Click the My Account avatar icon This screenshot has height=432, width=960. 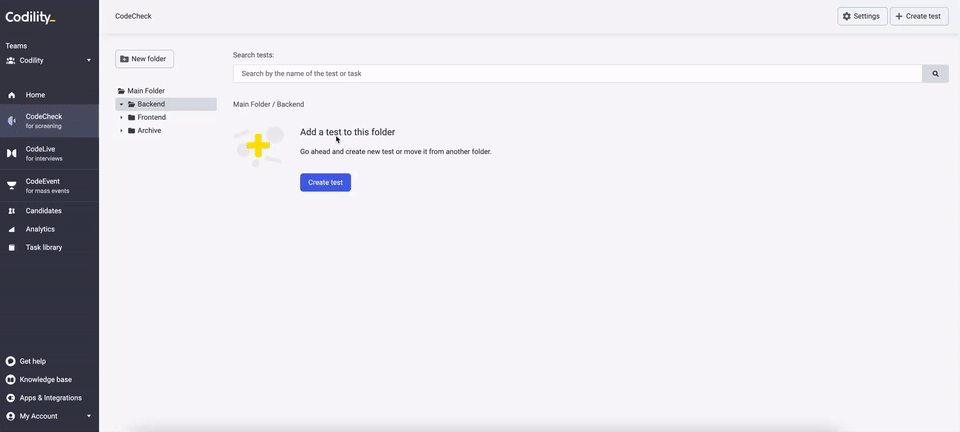click(x=10, y=417)
